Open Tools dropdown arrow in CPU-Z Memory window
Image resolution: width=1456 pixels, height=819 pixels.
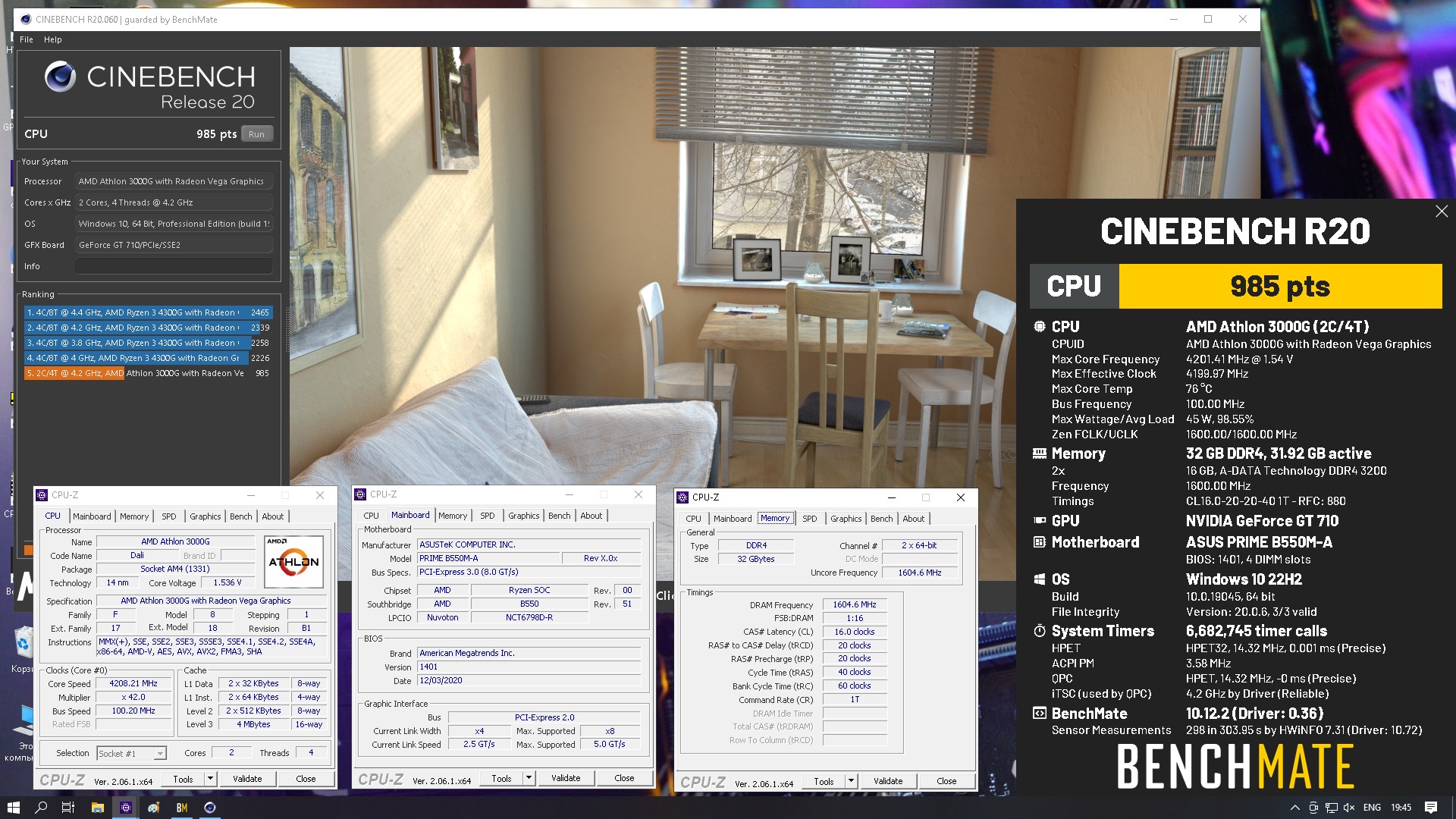851,781
